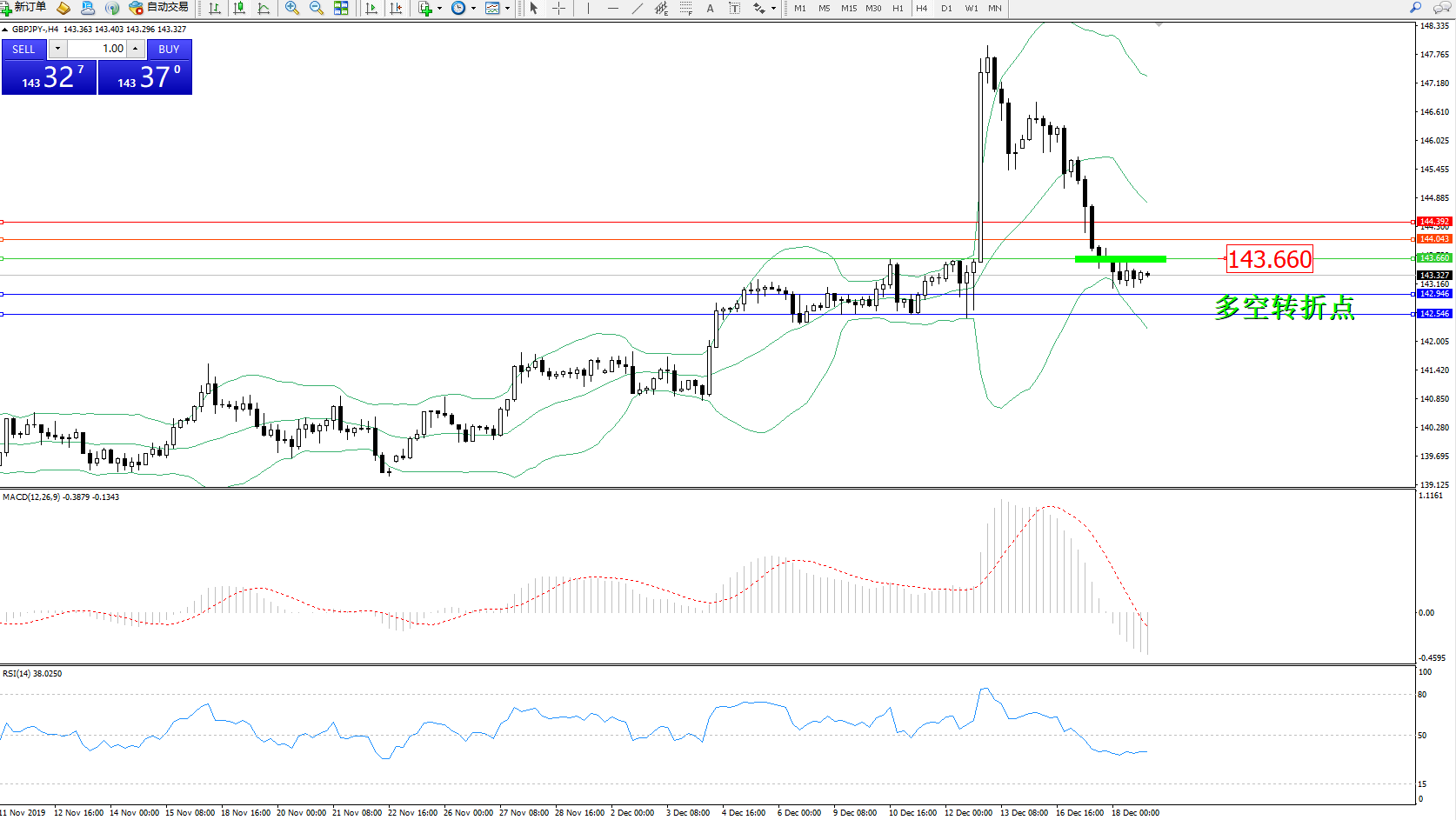This screenshot has height=820, width=1456.
Task: Select the crosshair cursor tool
Action: (x=558, y=8)
